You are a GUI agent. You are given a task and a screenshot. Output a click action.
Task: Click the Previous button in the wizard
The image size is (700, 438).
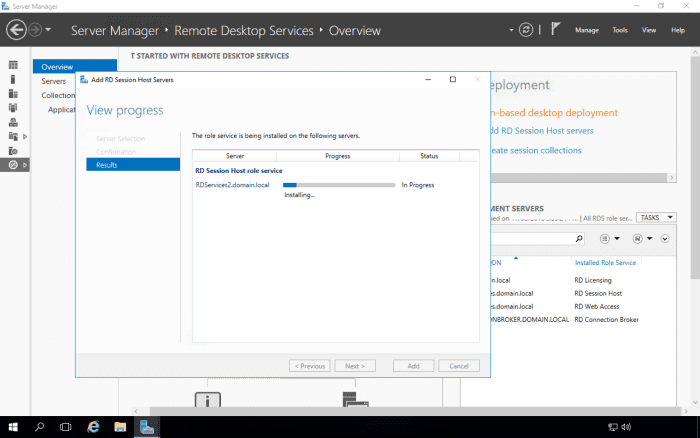310,366
